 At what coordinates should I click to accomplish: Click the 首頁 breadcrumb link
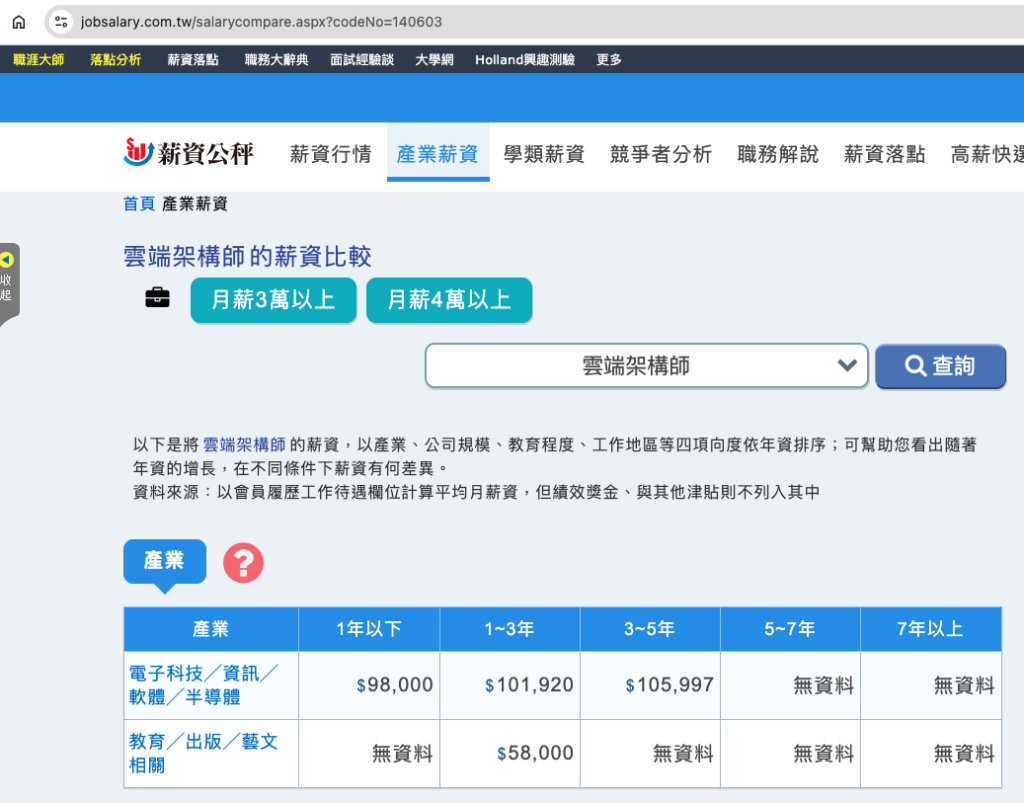(x=138, y=204)
